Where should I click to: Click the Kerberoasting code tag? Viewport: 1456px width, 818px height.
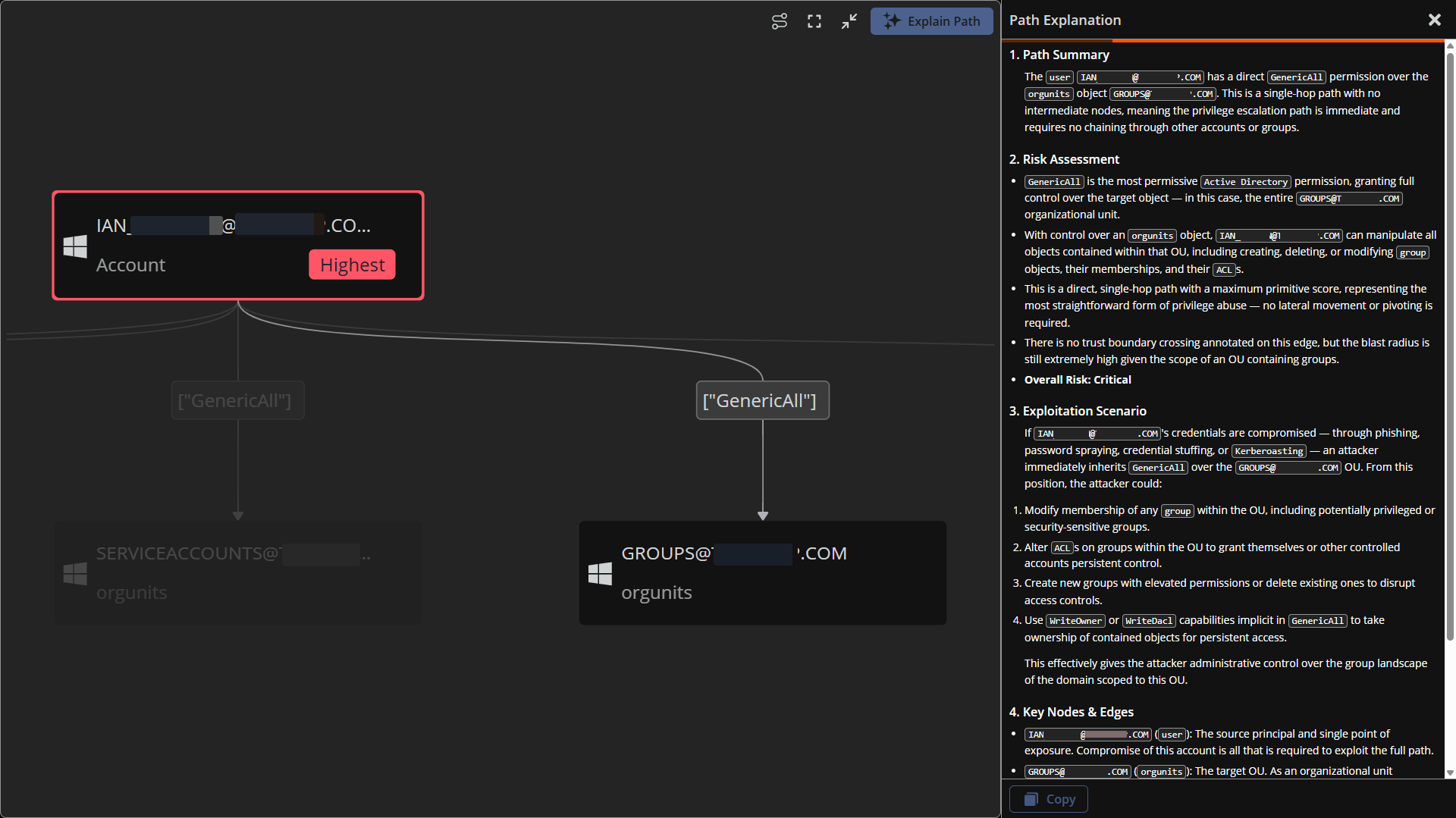point(1269,451)
